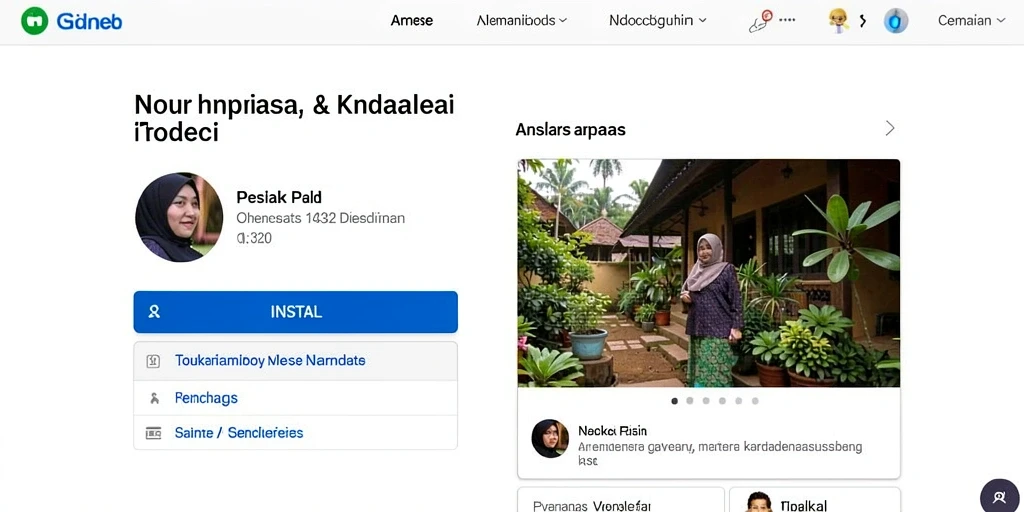Image resolution: width=1024 pixels, height=512 pixels.
Task: Open Toukariamiboy Nlese Narndate link
Action: [x=270, y=360]
